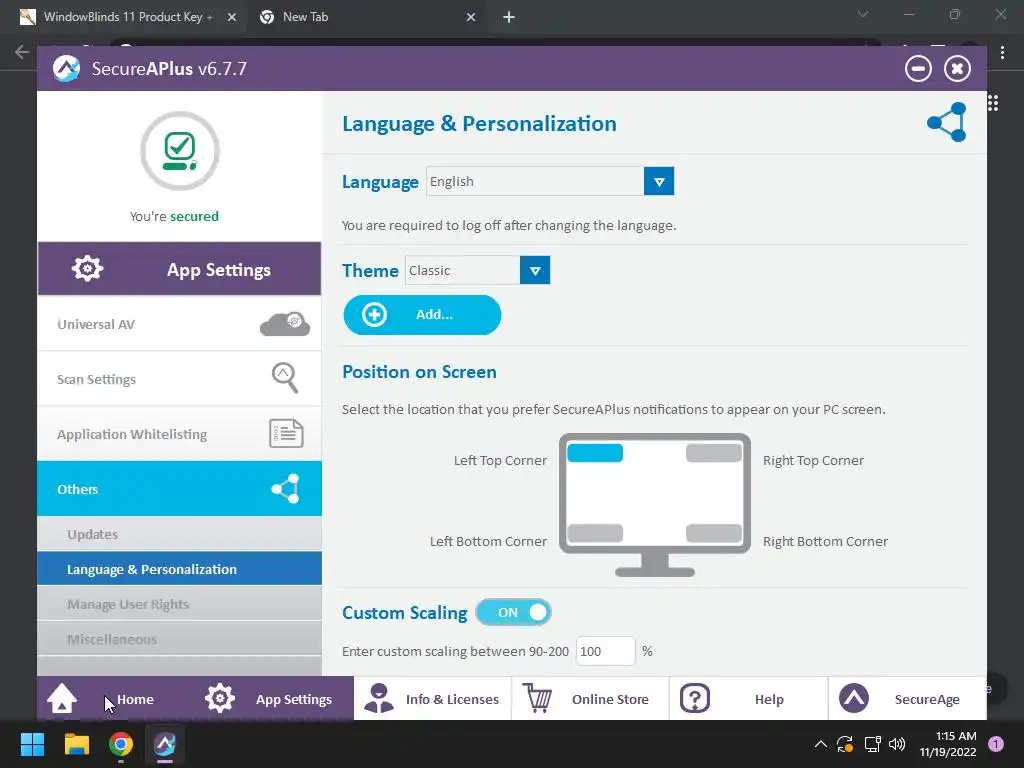Minimize the SecureAPlus window
Image resolution: width=1024 pixels, height=768 pixels.
click(x=918, y=69)
